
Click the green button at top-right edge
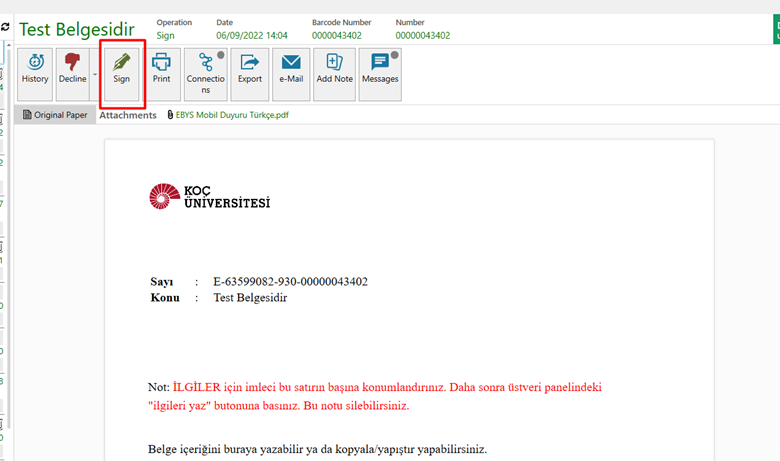tap(775, 28)
